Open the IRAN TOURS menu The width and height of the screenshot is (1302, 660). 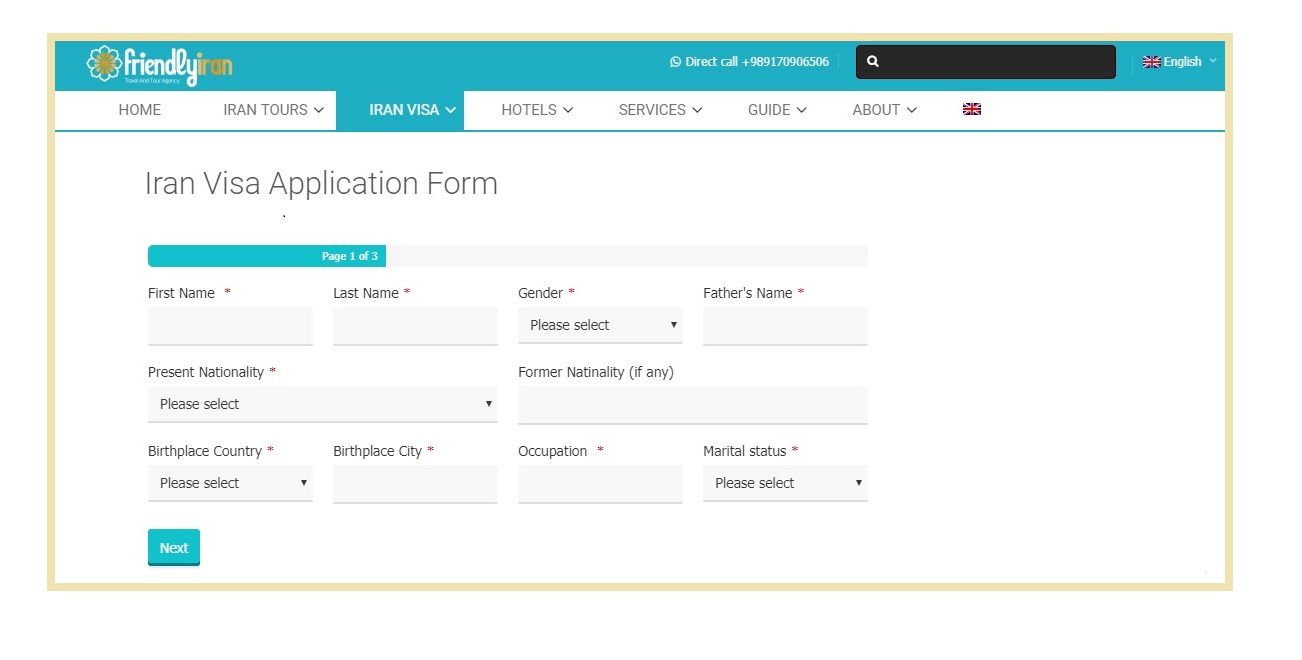pos(273,110)
